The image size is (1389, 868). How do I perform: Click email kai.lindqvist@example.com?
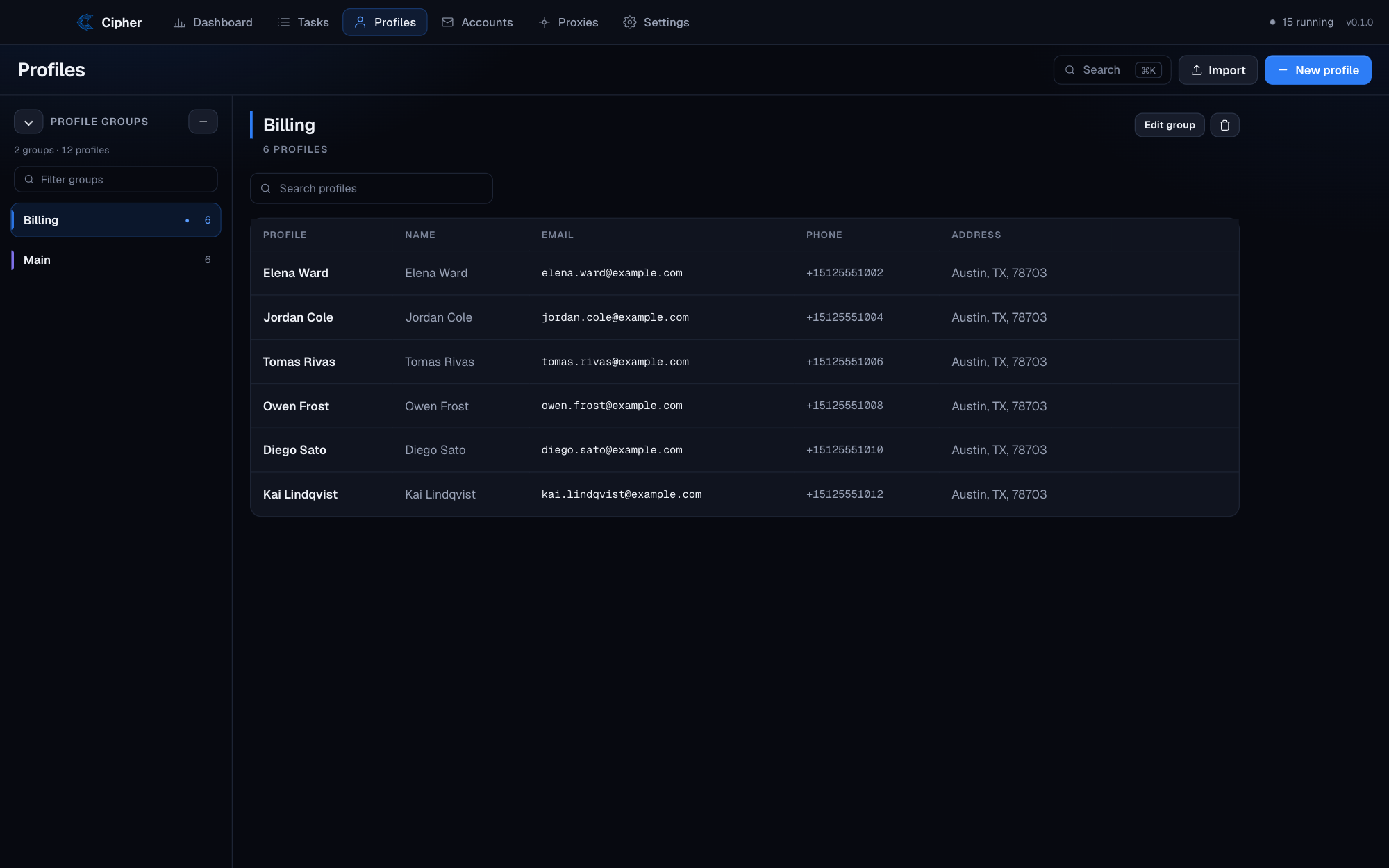(622, 494)
